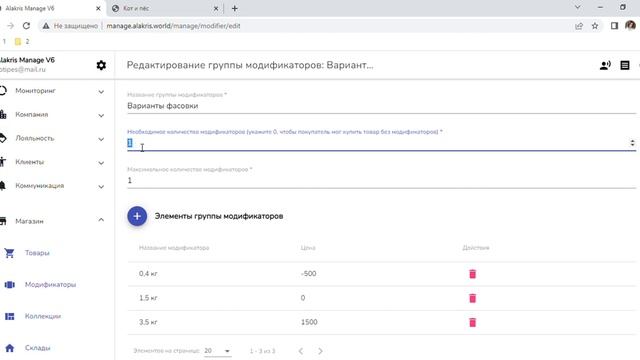The image size is (640, 360).
Task: Open Модификаторы section icon
Action: (x=9, y=284)
